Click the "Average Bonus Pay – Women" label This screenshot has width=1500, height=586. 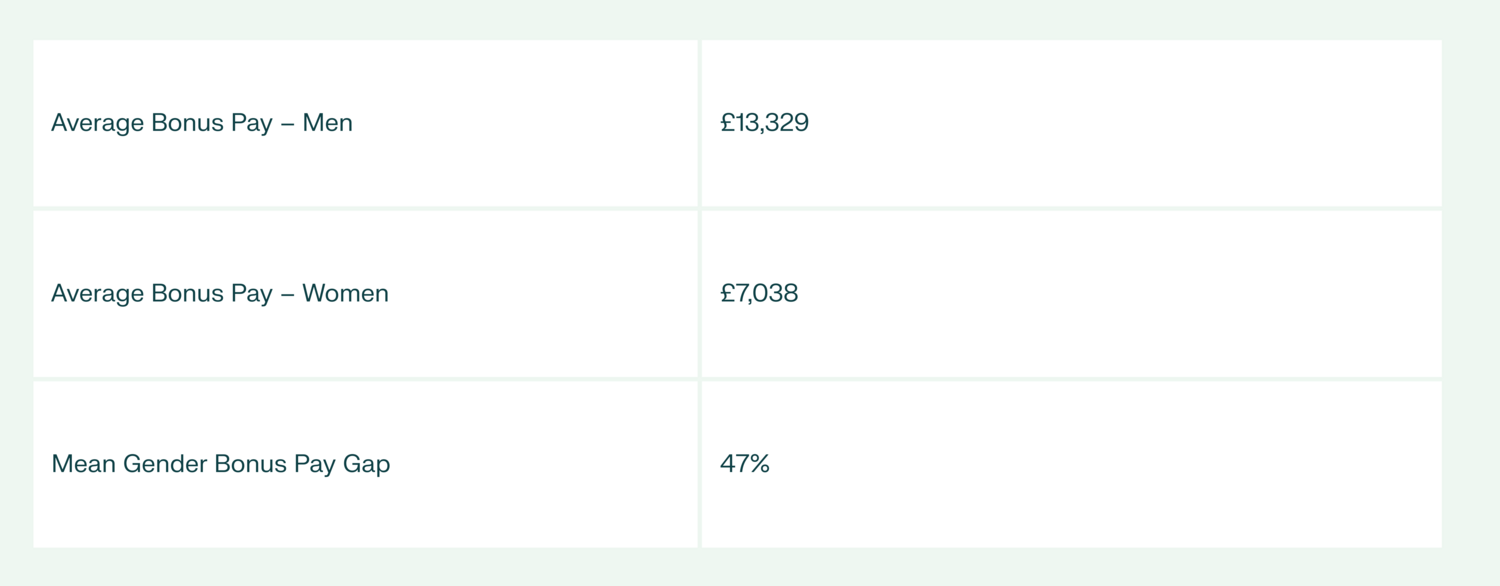click(219, 293)
